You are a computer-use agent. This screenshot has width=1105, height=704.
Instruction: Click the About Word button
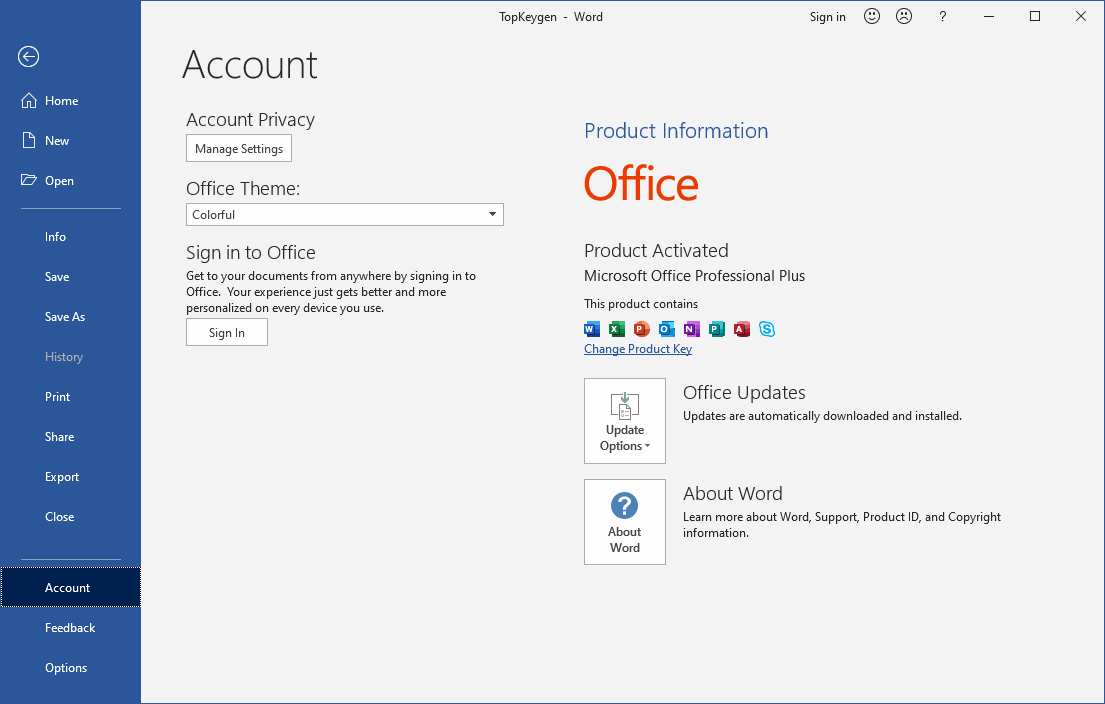click(624, 522)
